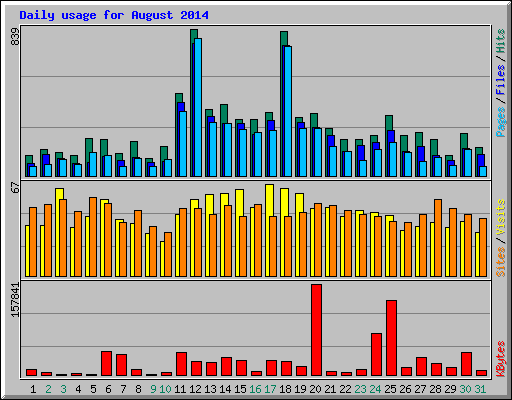Click day 15 on the x-axis
This screenshot has width=512, height=400.
[240, 389]
